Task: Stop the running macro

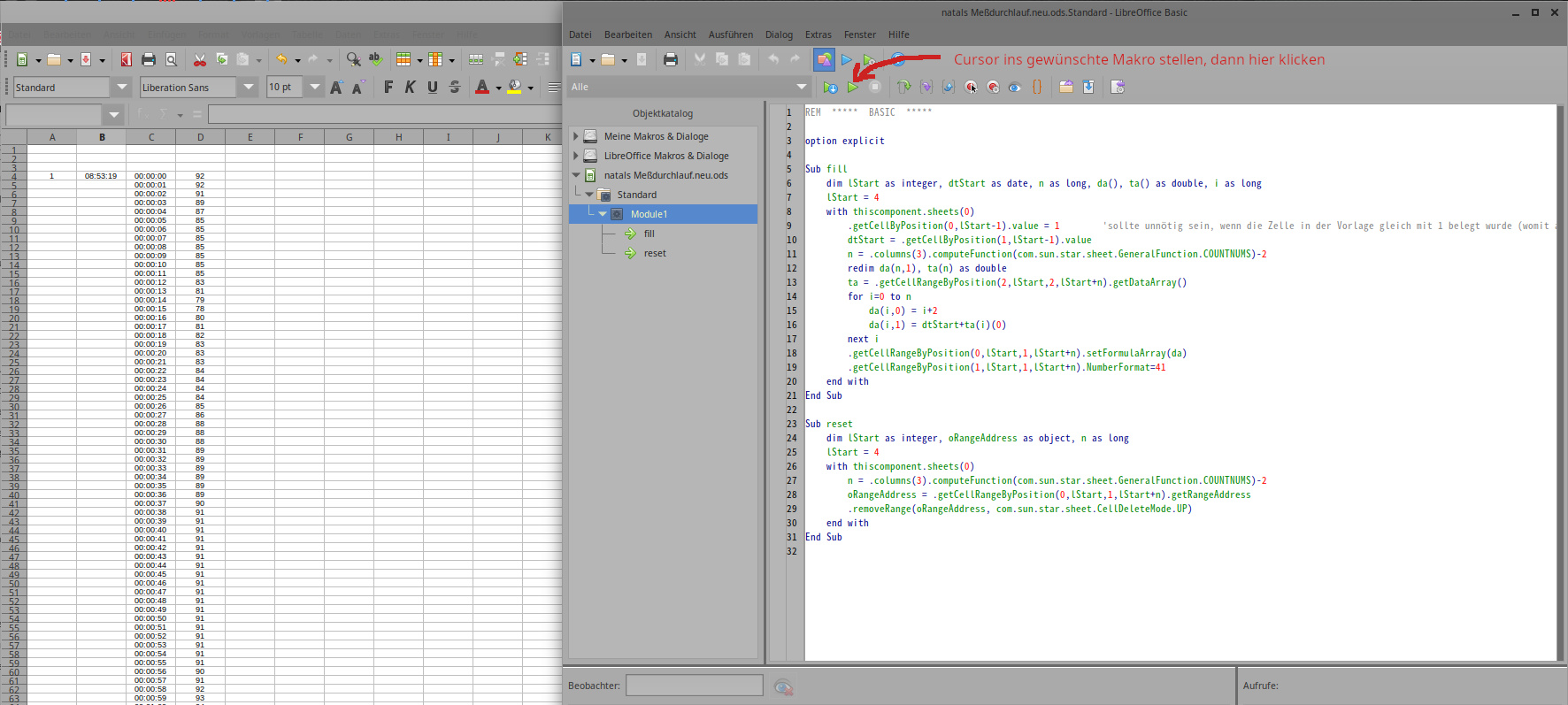Action: click(x=874, y=87)
